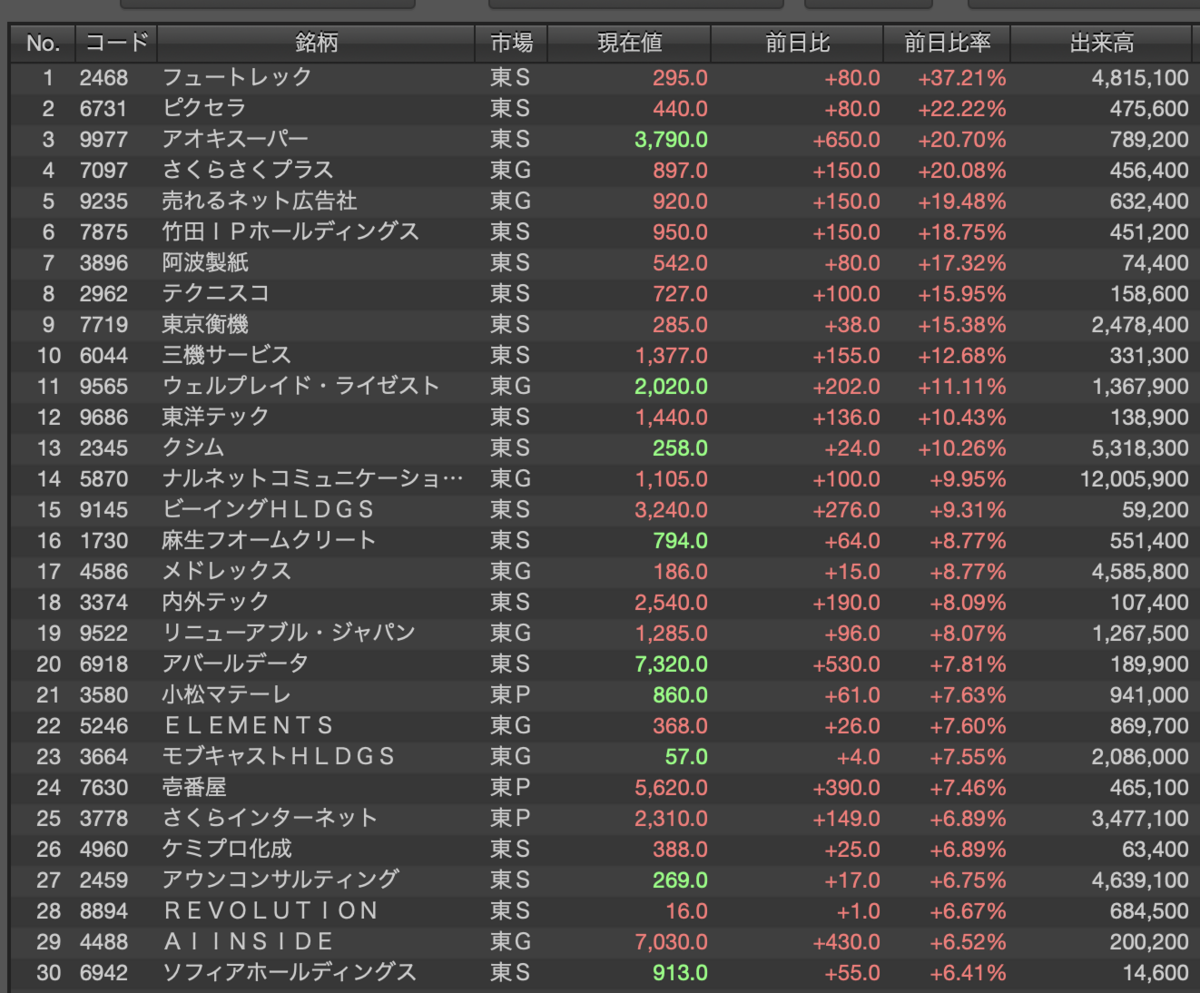
Task: Select the クシム stock name
Action: (x=193, y=447)
